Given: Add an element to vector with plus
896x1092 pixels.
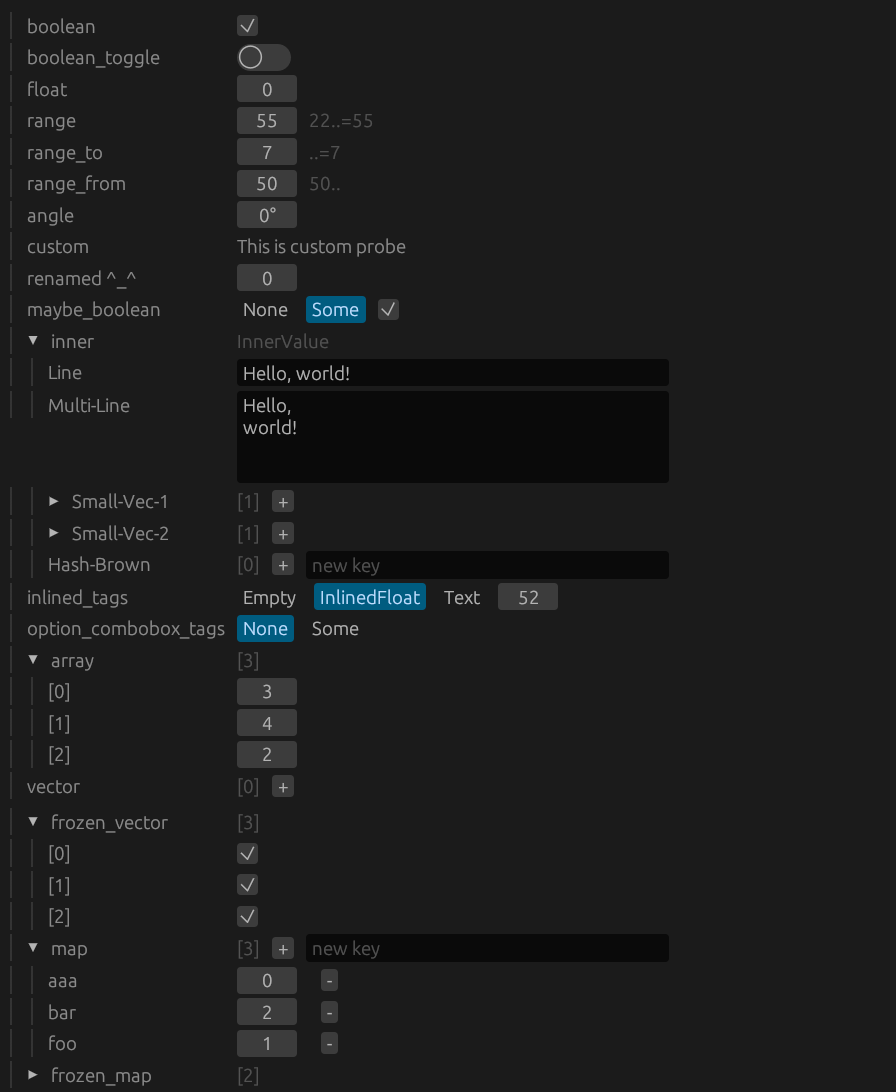Looking at the screenshot, I should click(x=283, y=787).
